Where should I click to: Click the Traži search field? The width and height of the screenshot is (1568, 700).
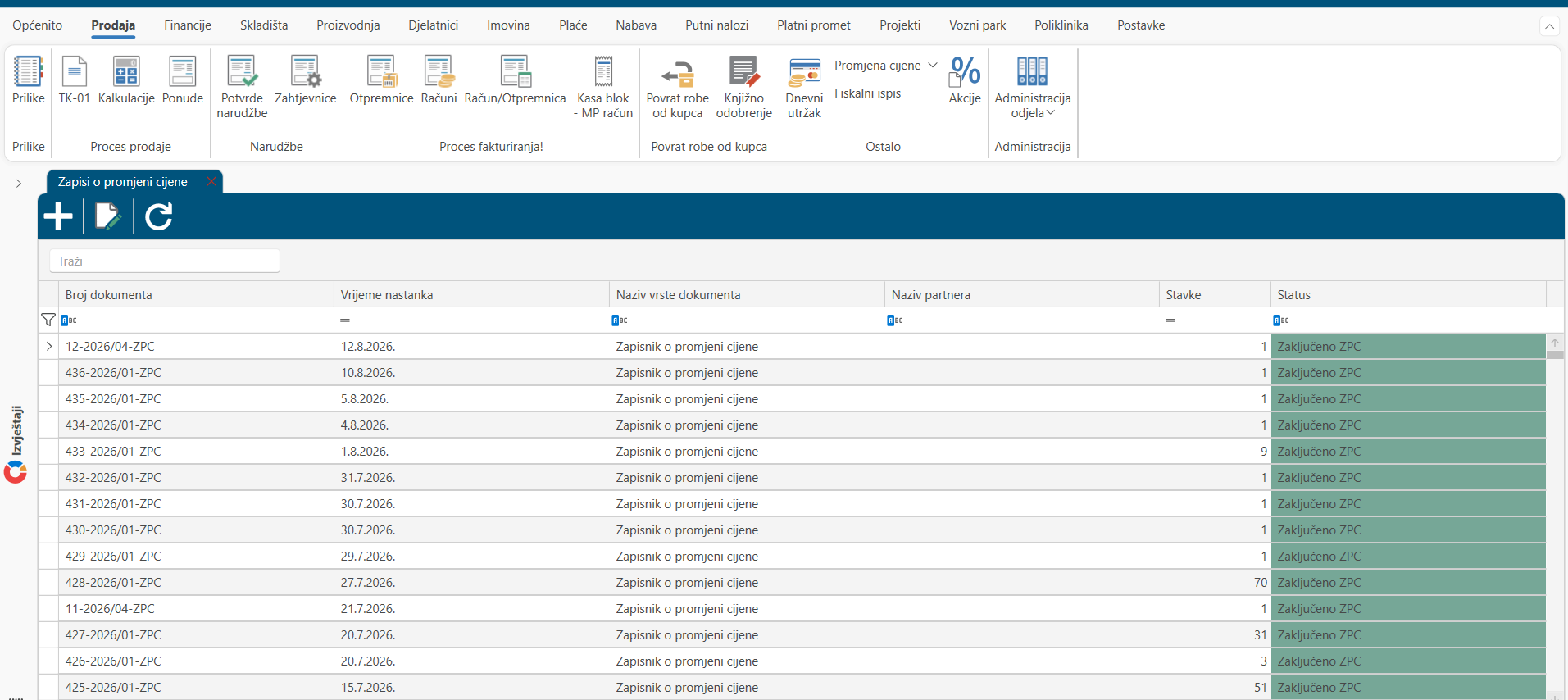click(165, 261)
